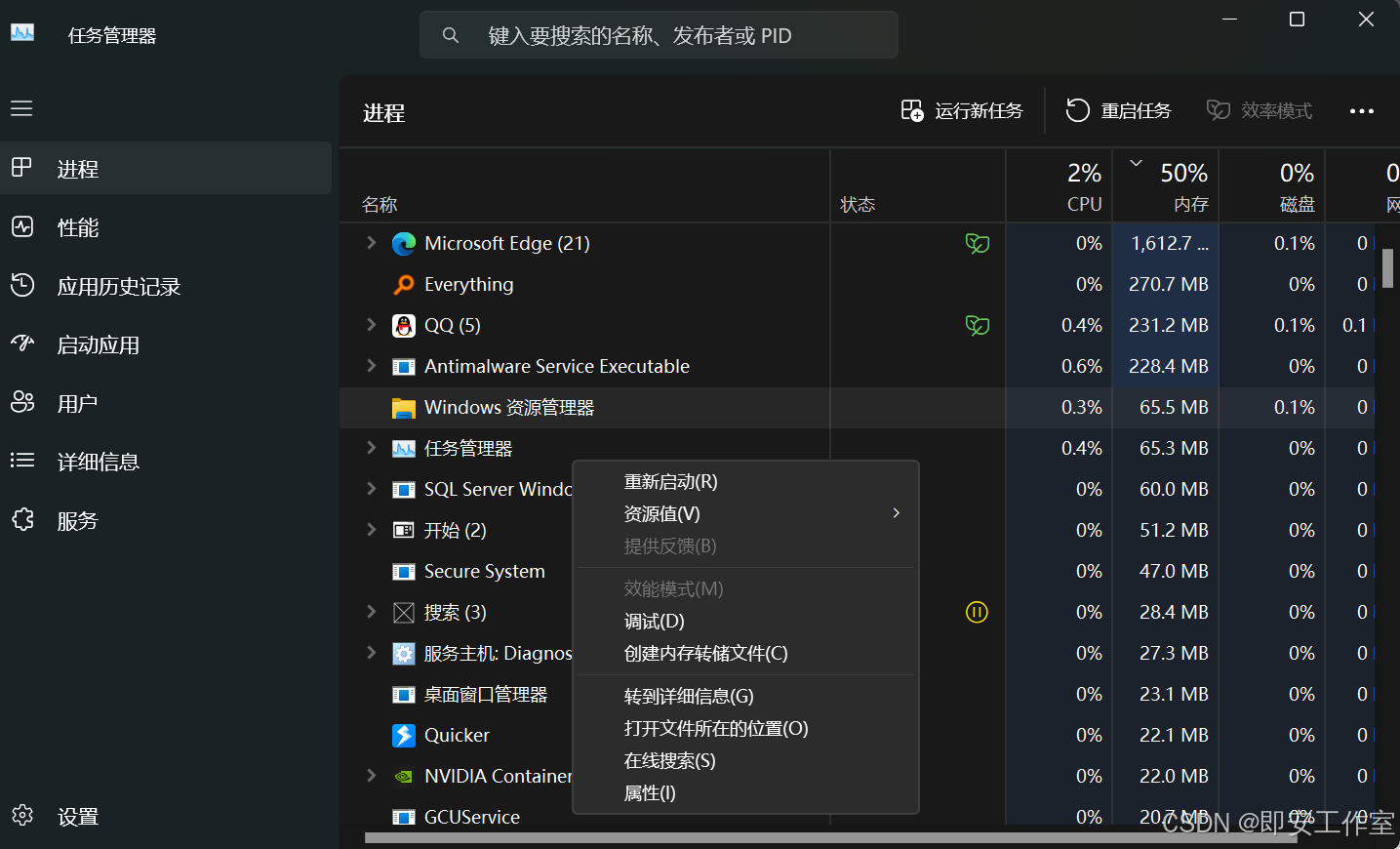
Task: Sort by the 状态 column header
Action: (x=918, y=186)
